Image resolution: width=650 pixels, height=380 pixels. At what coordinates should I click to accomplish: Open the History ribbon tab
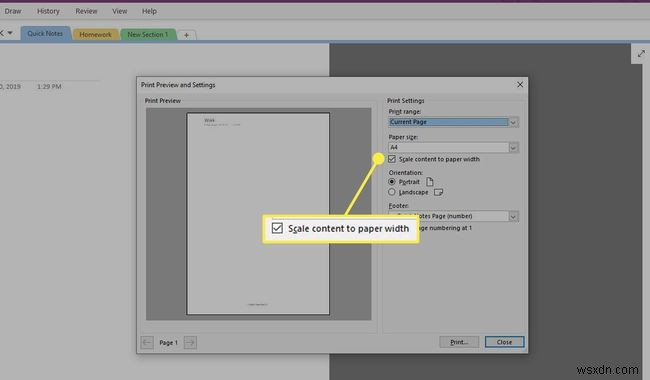(48, 11)
